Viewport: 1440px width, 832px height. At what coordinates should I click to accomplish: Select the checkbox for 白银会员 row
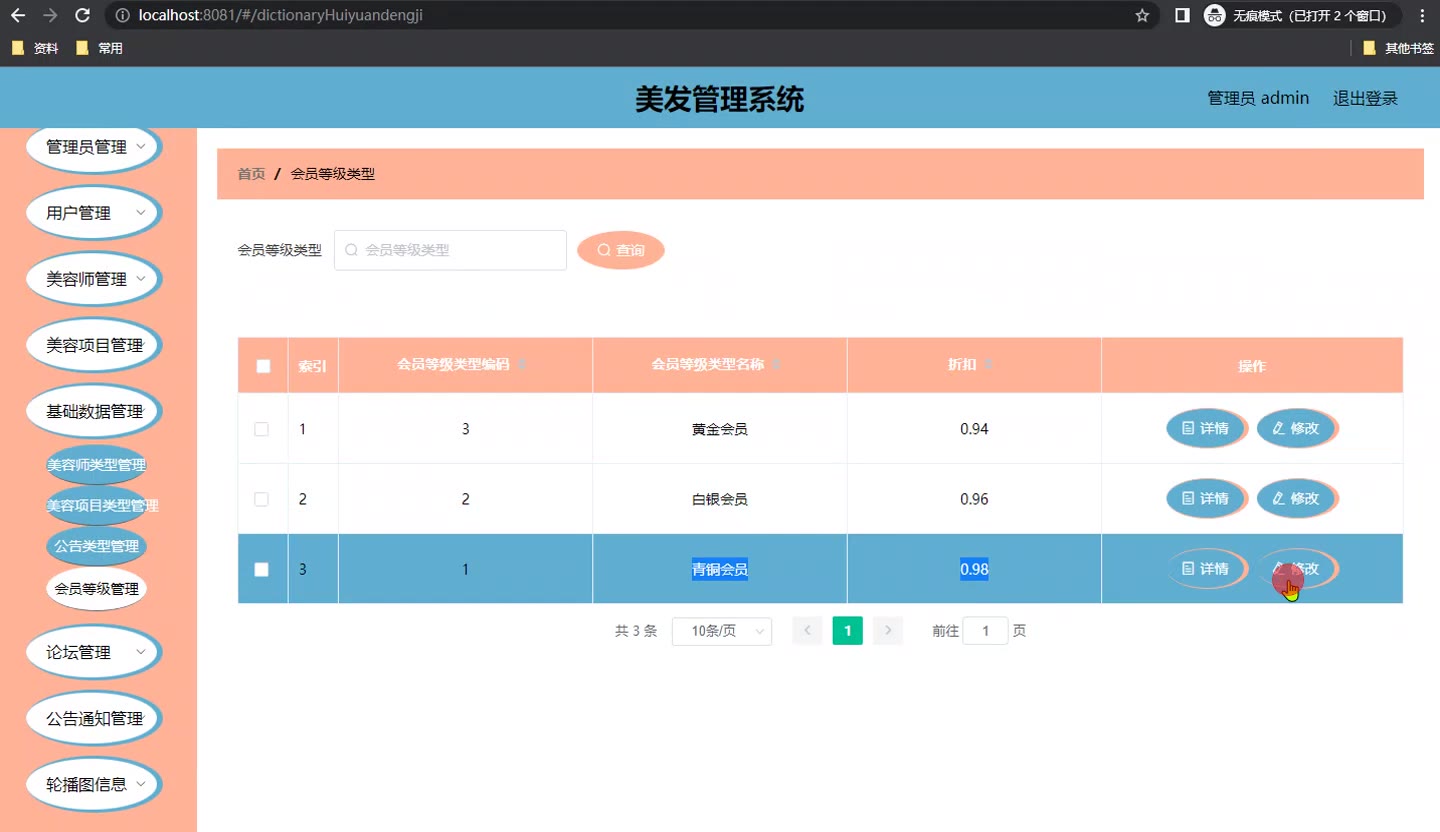262,499
